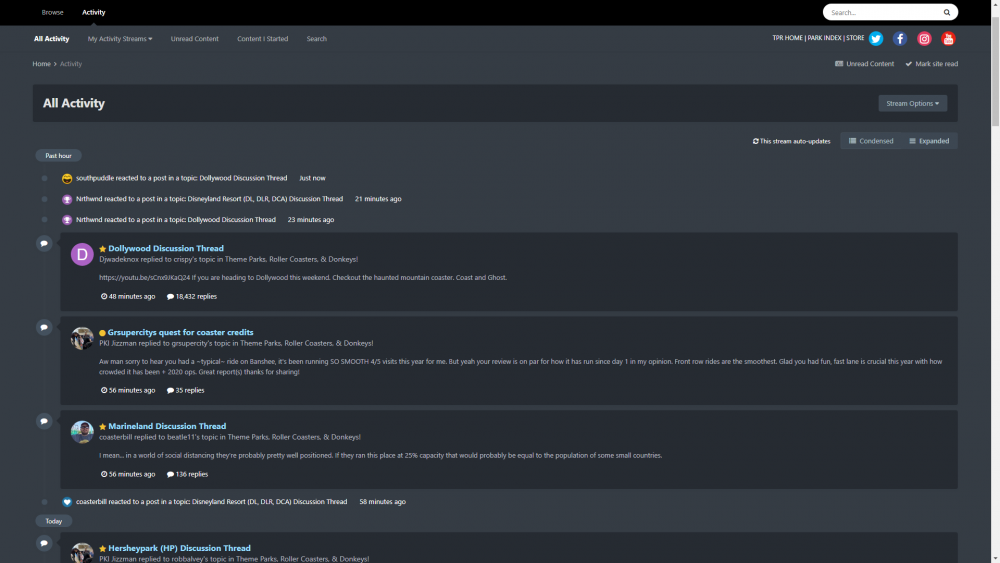Viewport: 1000px width, 563px height.
Task: Click into the Search input field
Action: pos(882,13)
